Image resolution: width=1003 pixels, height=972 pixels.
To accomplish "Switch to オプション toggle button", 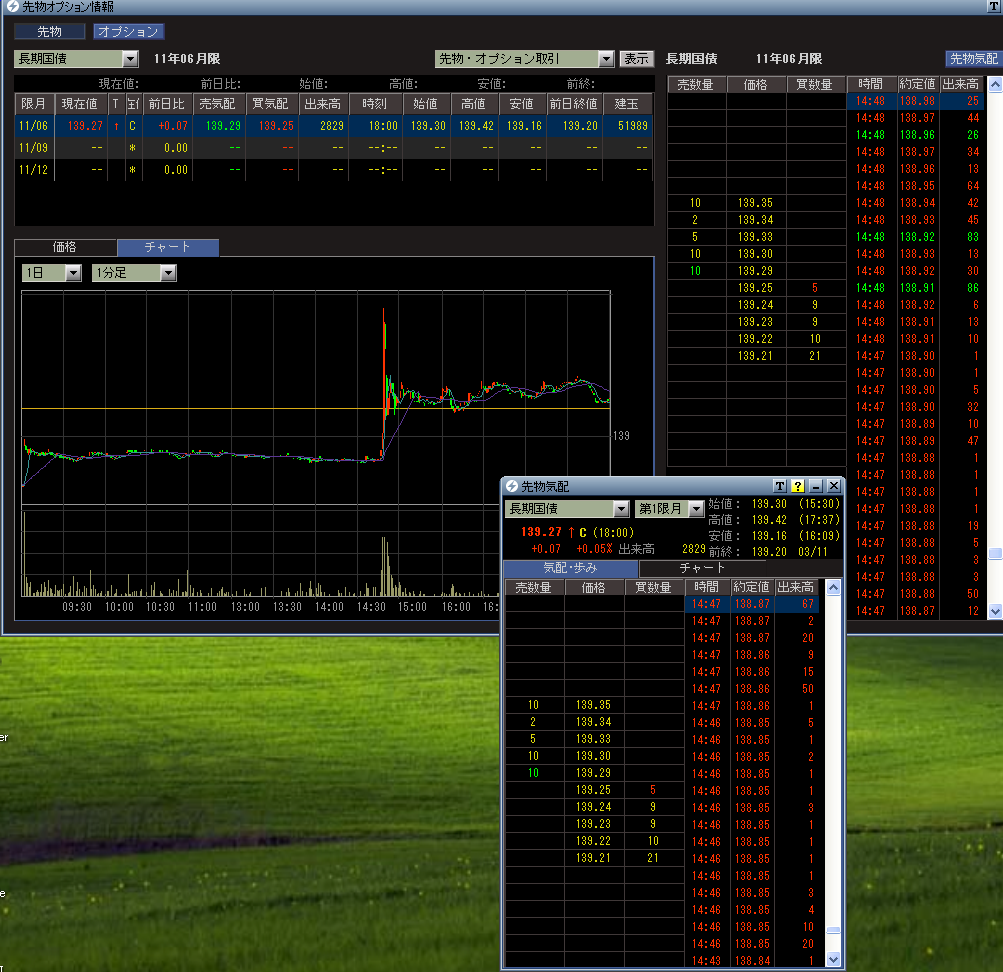I will click(x=128, y=31).
